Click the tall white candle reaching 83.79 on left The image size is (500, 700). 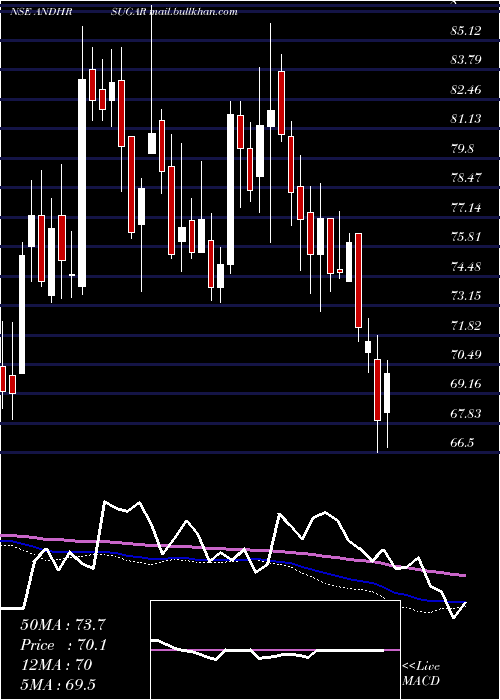[82, 183]
